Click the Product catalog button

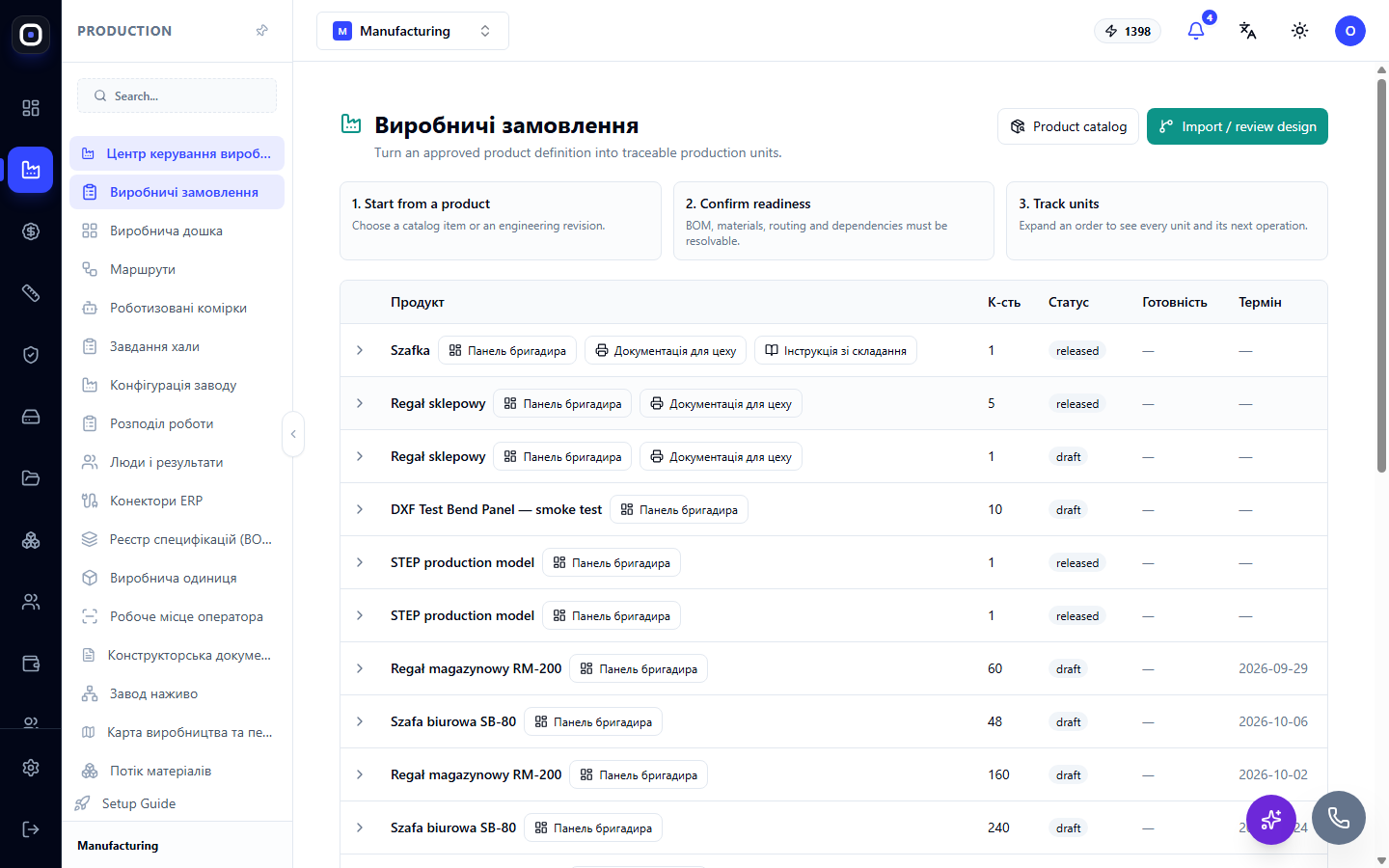coord(1069,126)
